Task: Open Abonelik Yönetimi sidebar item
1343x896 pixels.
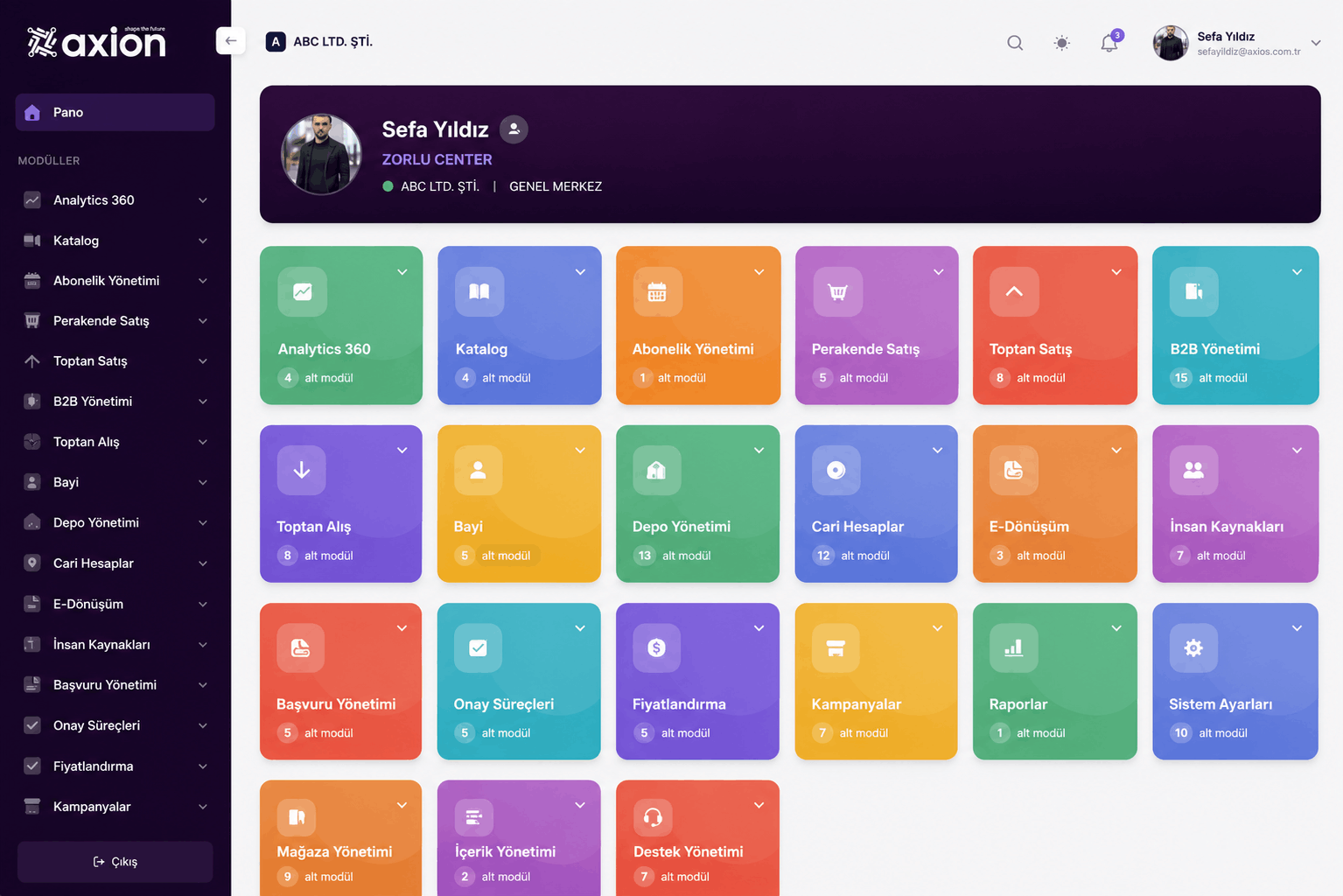Action: 115,281
